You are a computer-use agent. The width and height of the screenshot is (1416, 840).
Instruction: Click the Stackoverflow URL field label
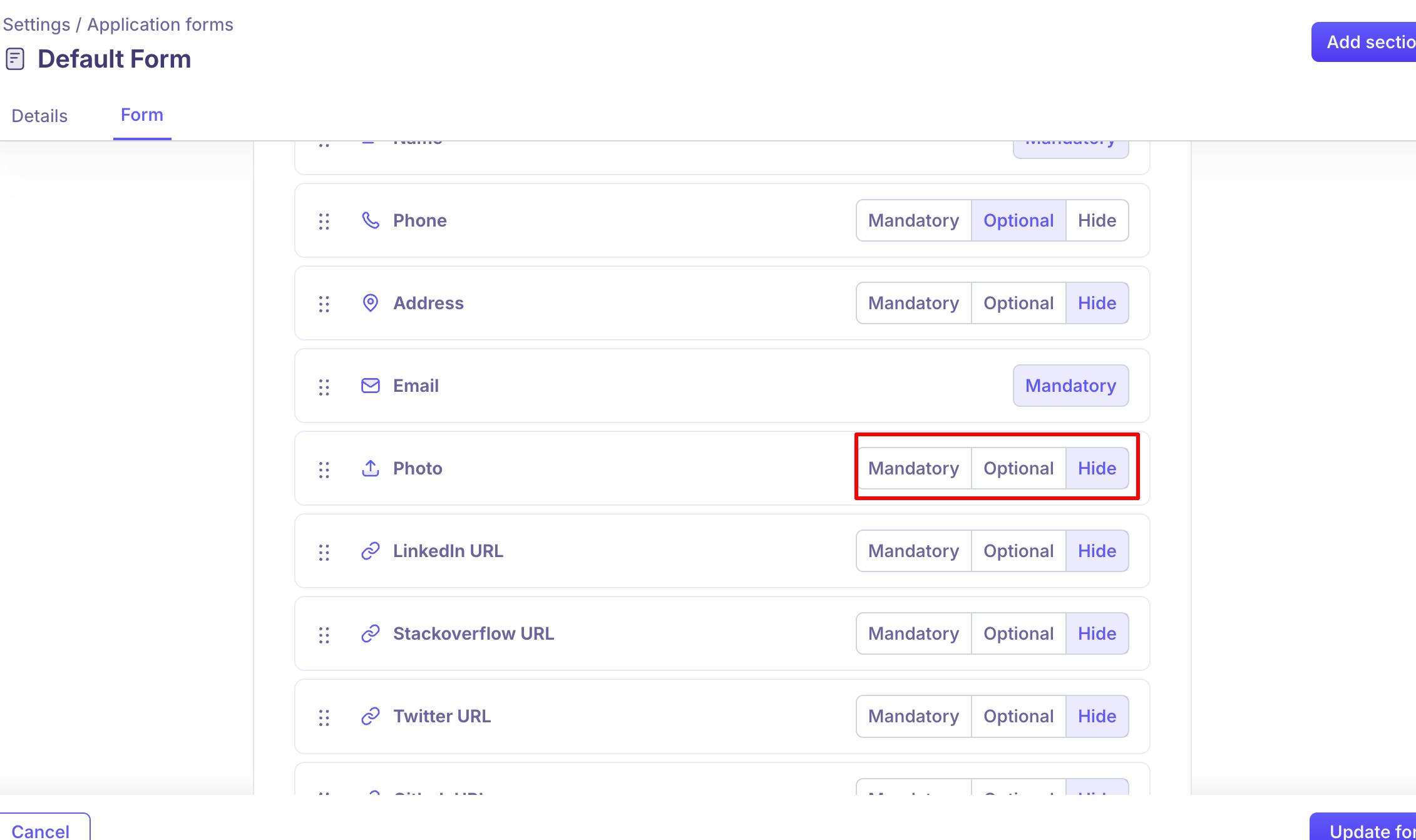pyautogui.click(x=473, y=633)
